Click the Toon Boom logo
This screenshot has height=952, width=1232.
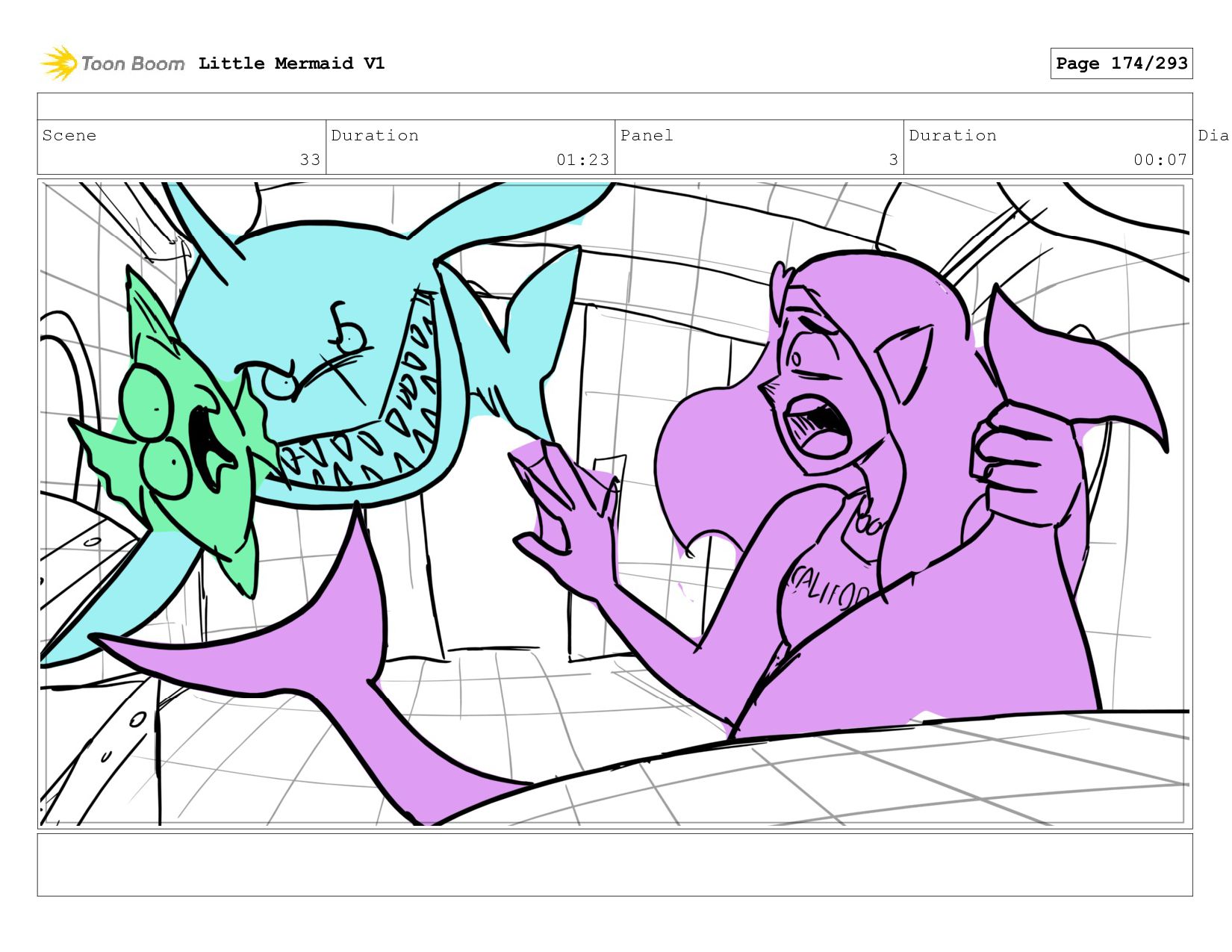(x=112, y=63)
